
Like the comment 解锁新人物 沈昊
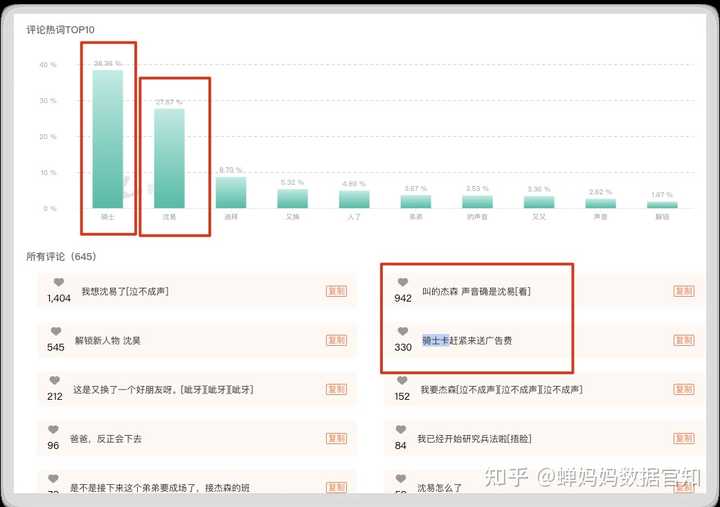point(56,331)
